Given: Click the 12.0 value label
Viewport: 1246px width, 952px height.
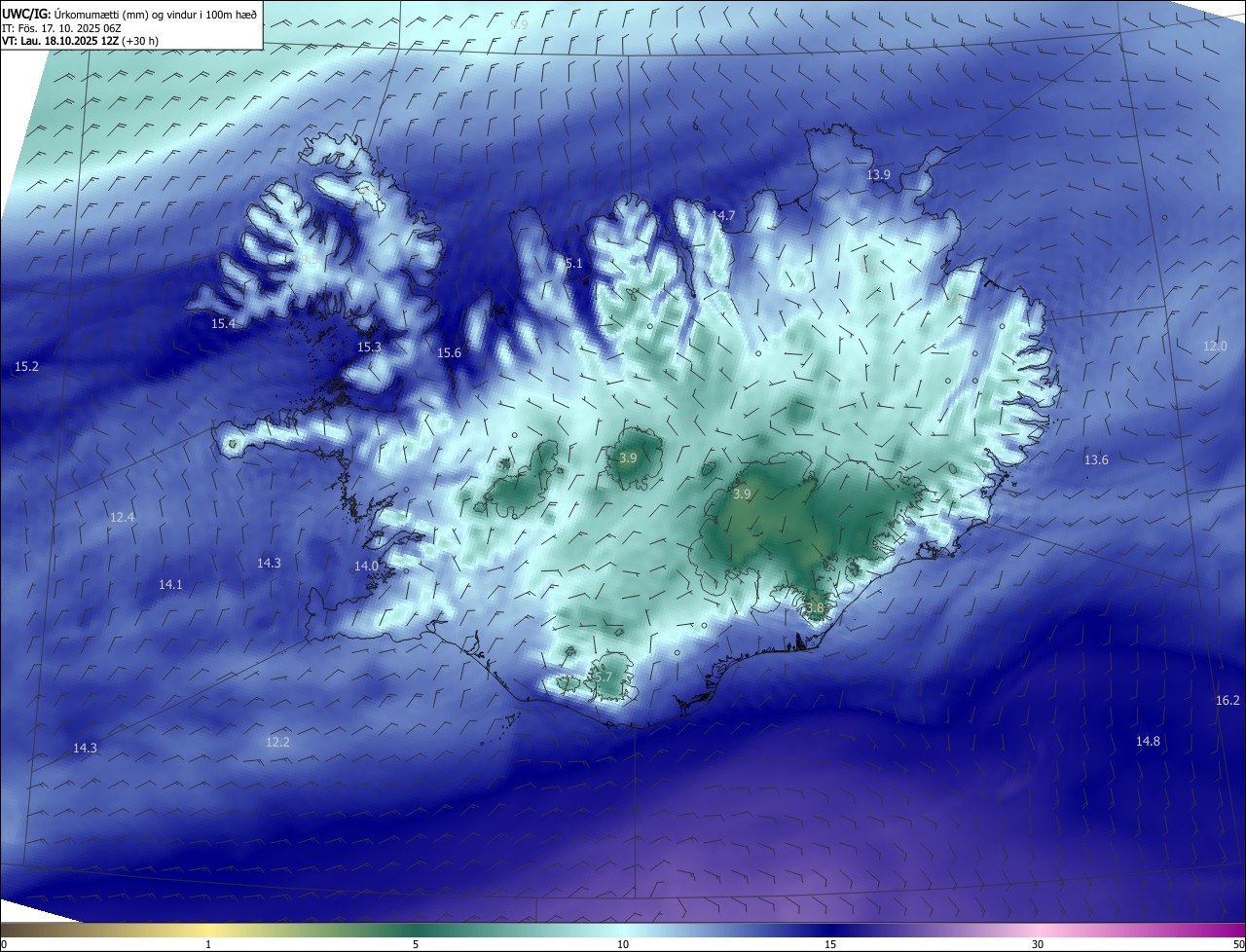Looking at the screenshot, I should 1215,346.
